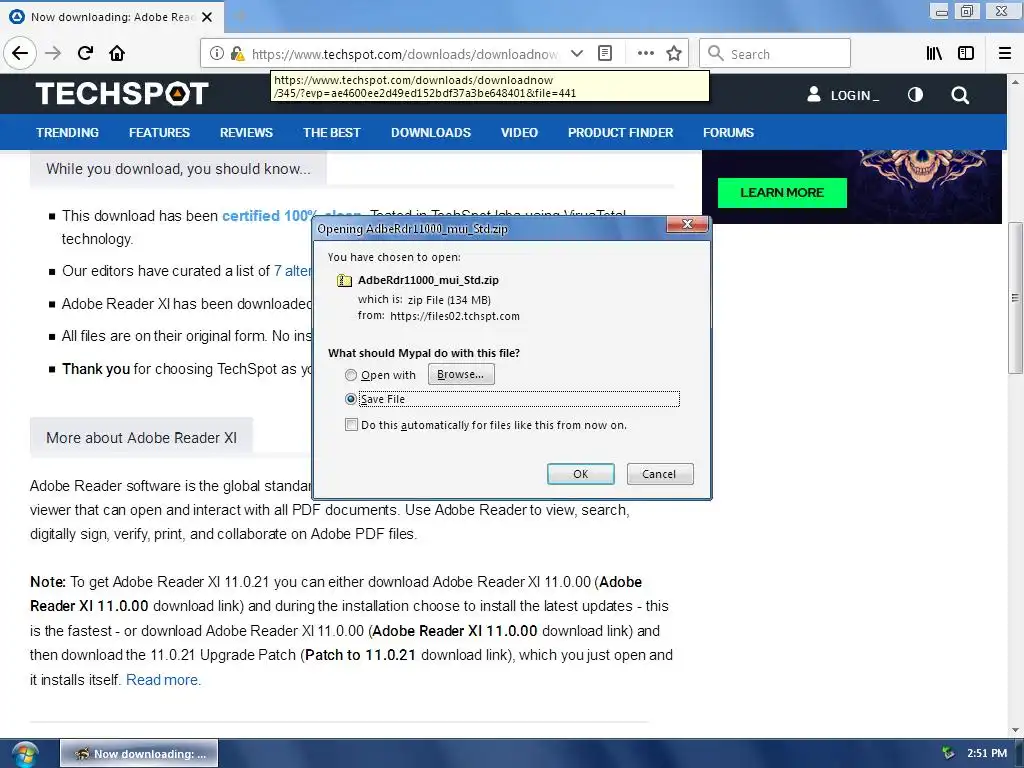
Task: Click the forward navigation arrow
Action: point(53,53)
